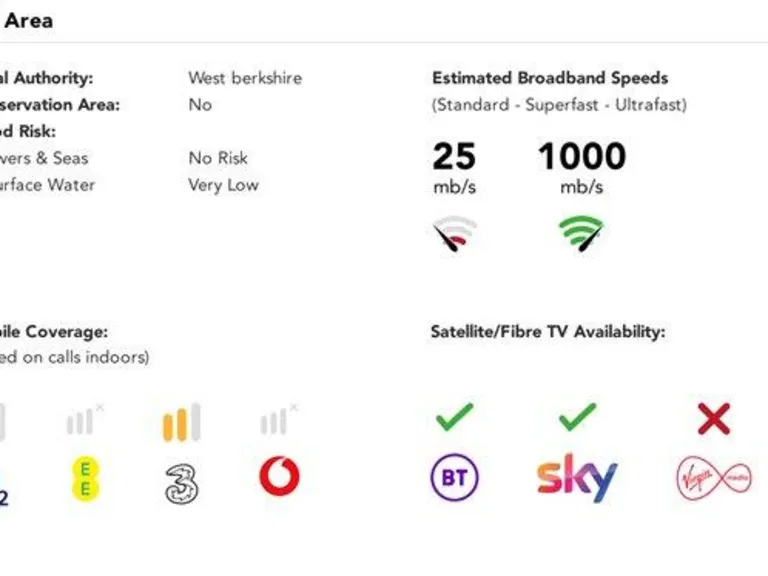
Task: Click the Satellite/Fibre TV Availability heading
Action: [x=548, y=332]
